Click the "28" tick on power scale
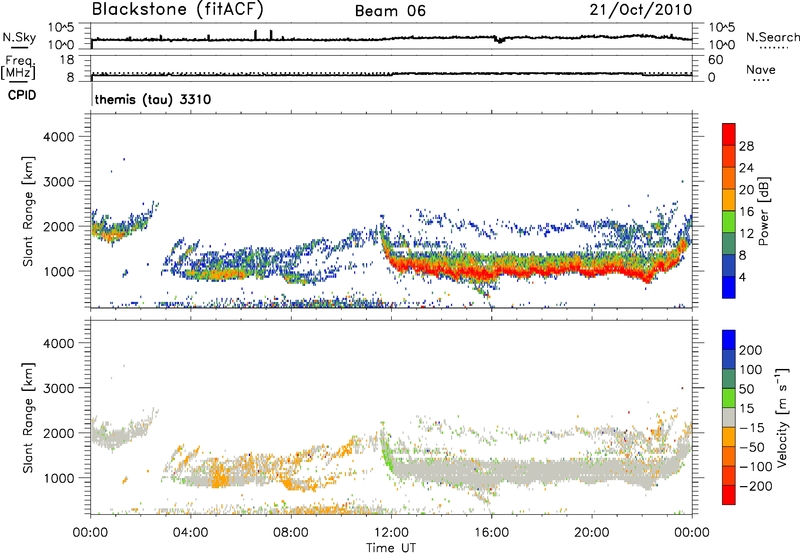 pyautogui.click(x=746, y=146)
